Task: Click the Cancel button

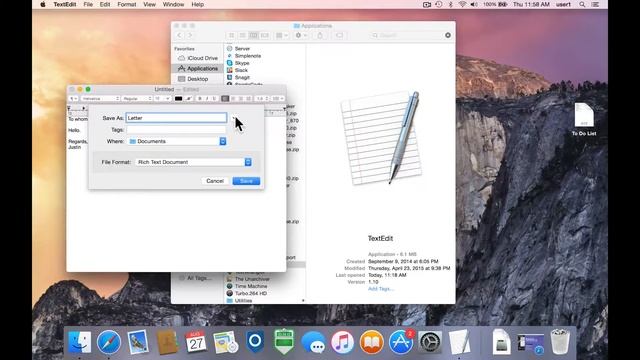Action: [215, 181]
